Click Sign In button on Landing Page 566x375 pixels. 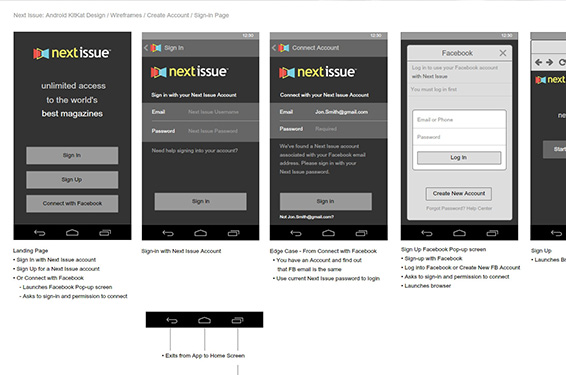(x=72, y=155)
